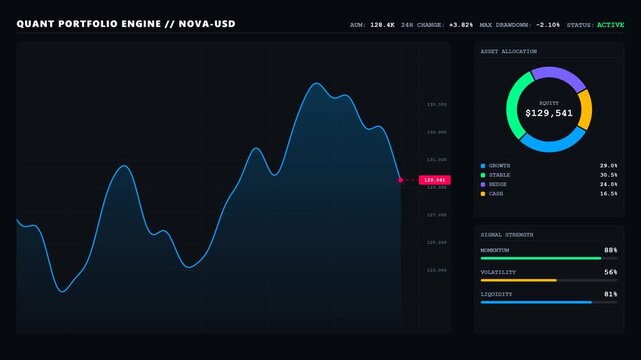This screenshot has height=360, width=641.
Task: Click the 29.0% allocation value
Action: coord(609,165)
